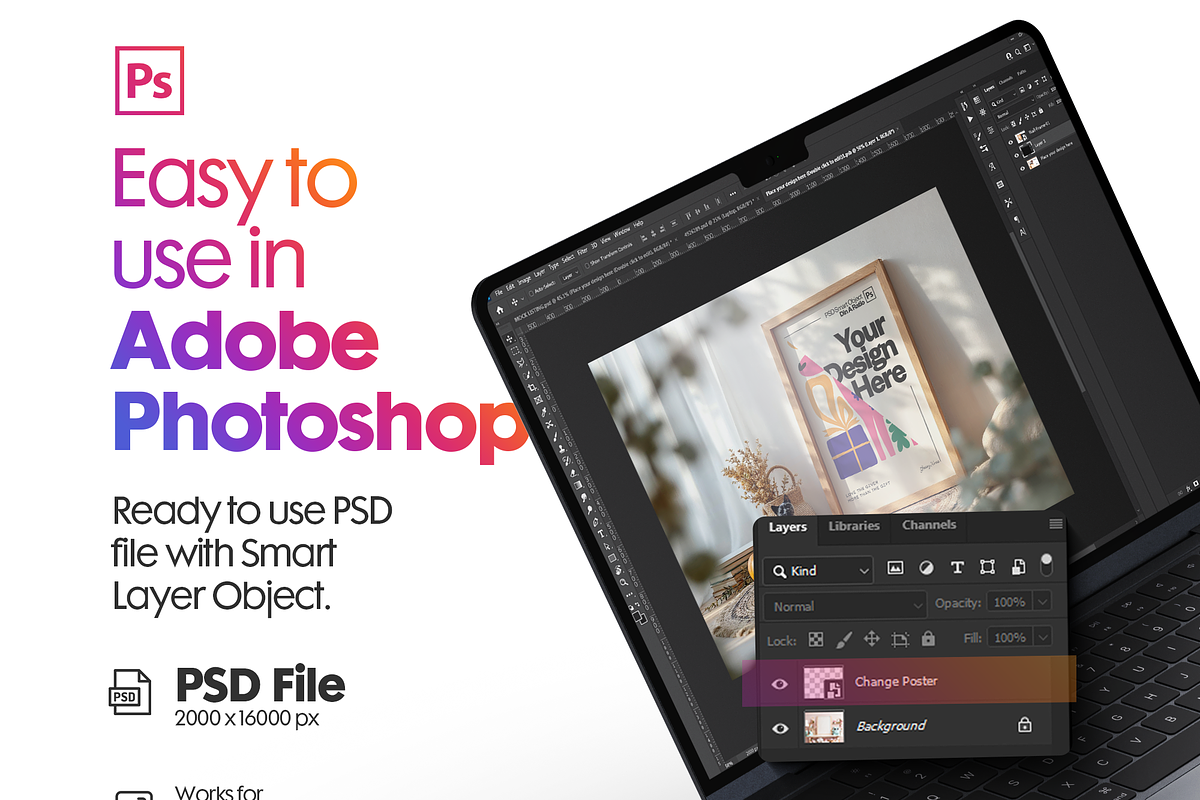Image resolution: width=1200 pixels, height=800 pixels.
Task: Select the Horizontal Type tool
Action: [601, 534]
